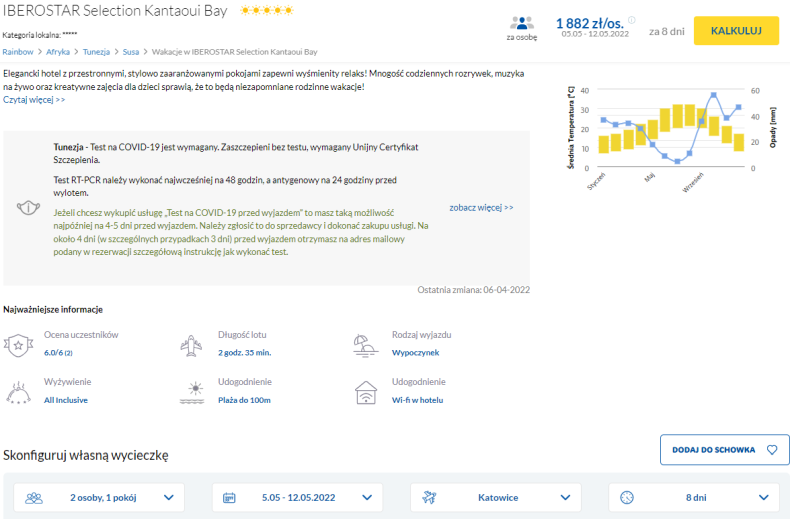Click heart icon in Dodaj do schowka
Screen dimensions: 790x519
pos(772,449)
